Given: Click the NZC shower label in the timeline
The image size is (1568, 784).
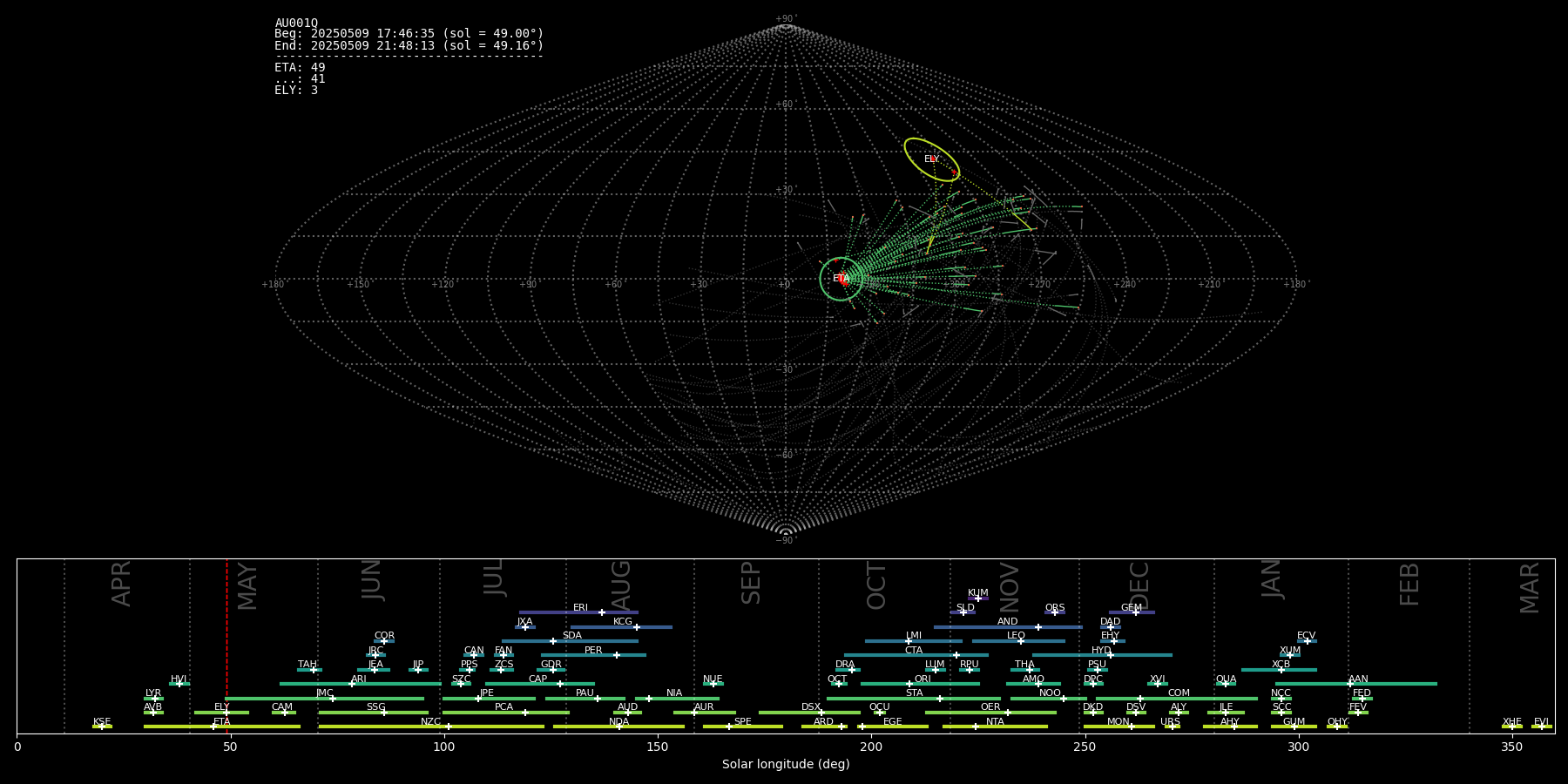Looking at the screenshot, I should (x=431, y=722).
